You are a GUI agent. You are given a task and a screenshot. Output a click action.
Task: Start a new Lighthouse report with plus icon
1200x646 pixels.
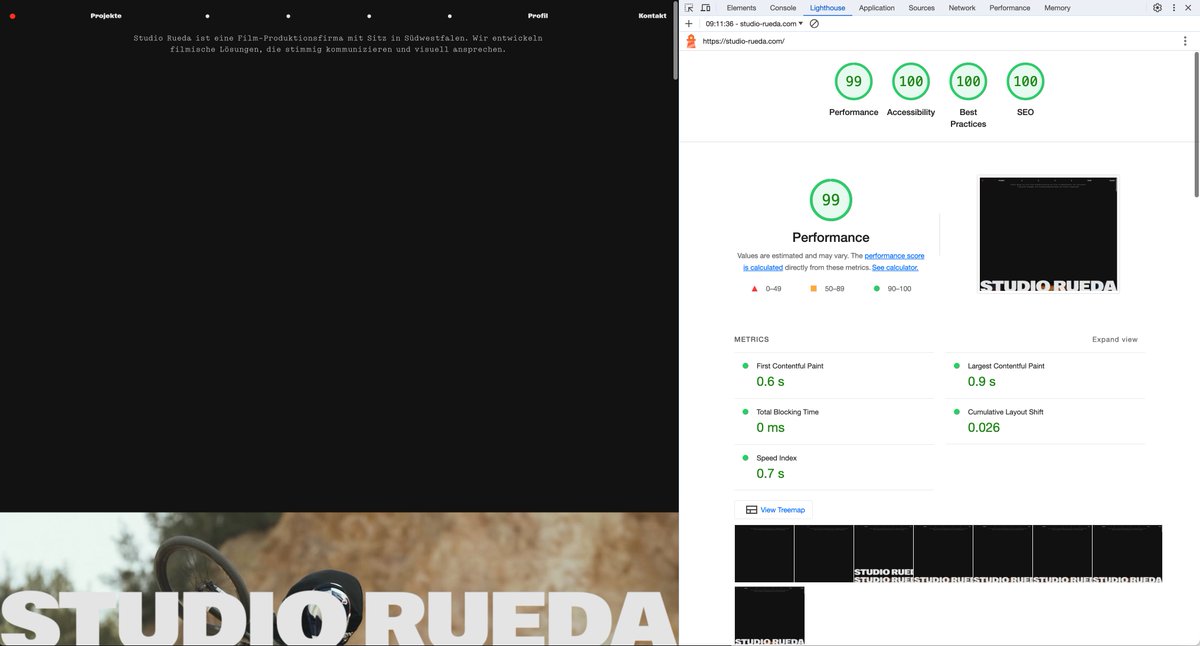[x=689, y=23]
